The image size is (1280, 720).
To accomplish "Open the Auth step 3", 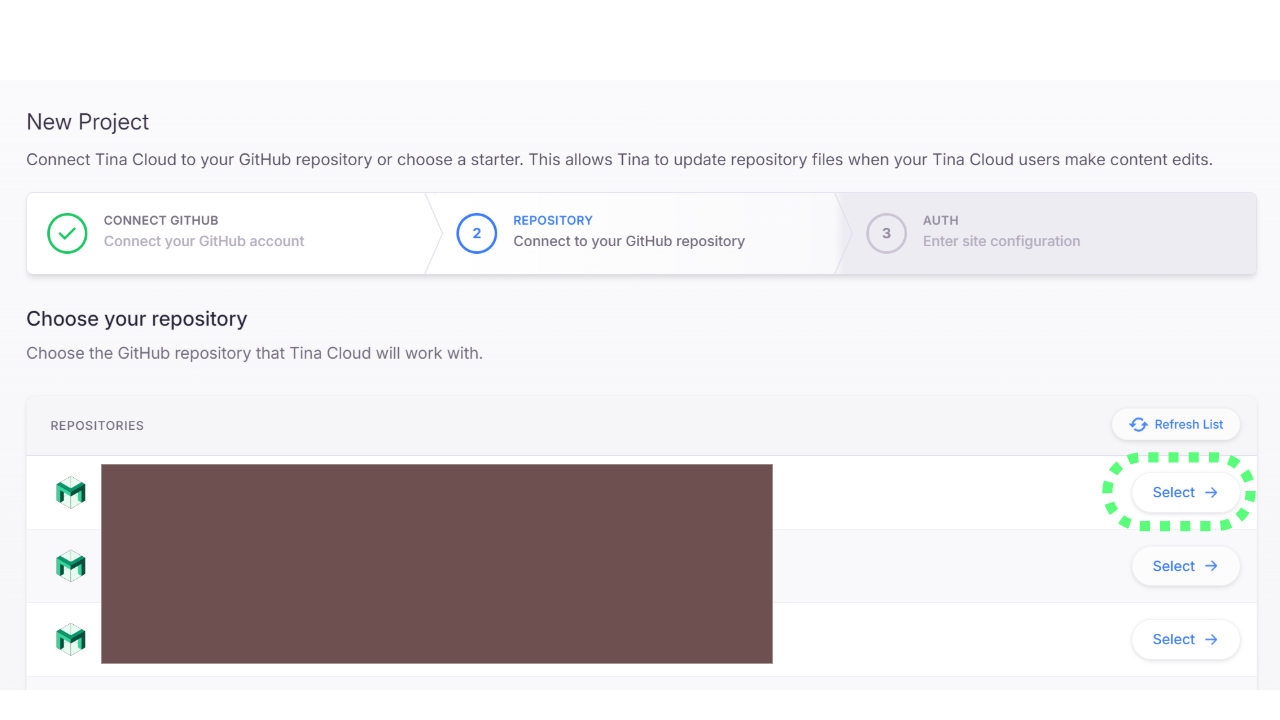I will (x=1046, y=233).
